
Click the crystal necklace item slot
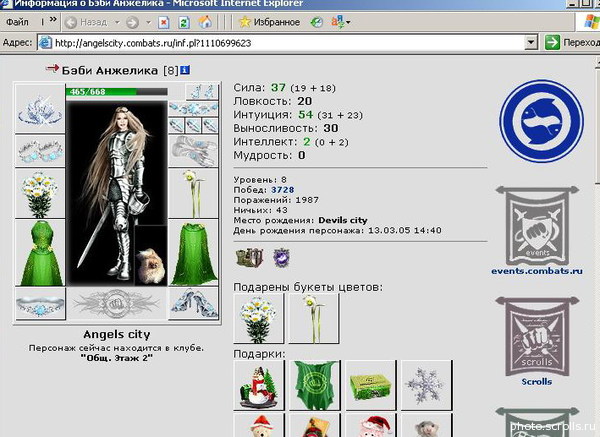(x=194, y=109)
